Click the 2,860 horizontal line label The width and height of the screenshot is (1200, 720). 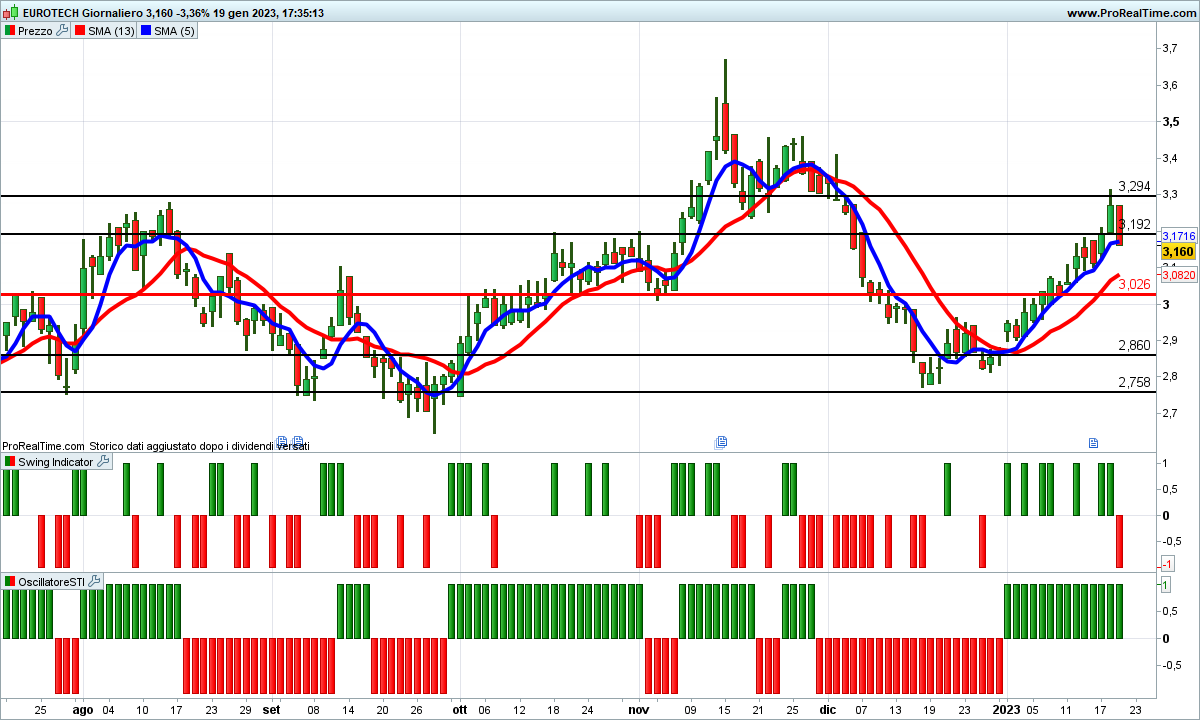point(1134,345)
